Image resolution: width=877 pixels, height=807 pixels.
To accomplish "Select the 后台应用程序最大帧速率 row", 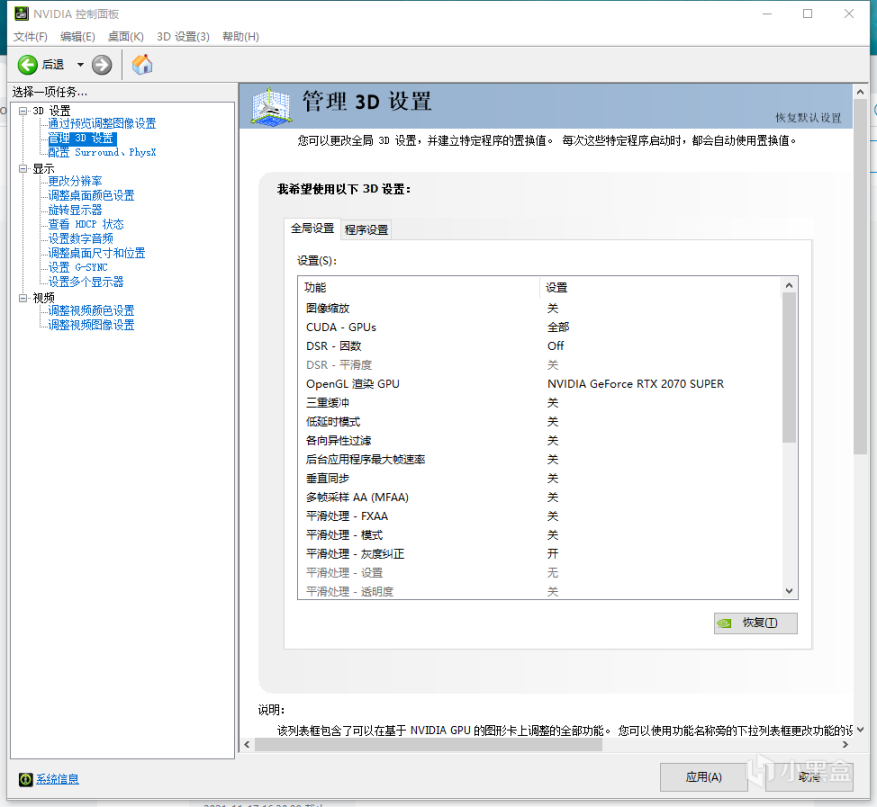I will tap(539, 460).
